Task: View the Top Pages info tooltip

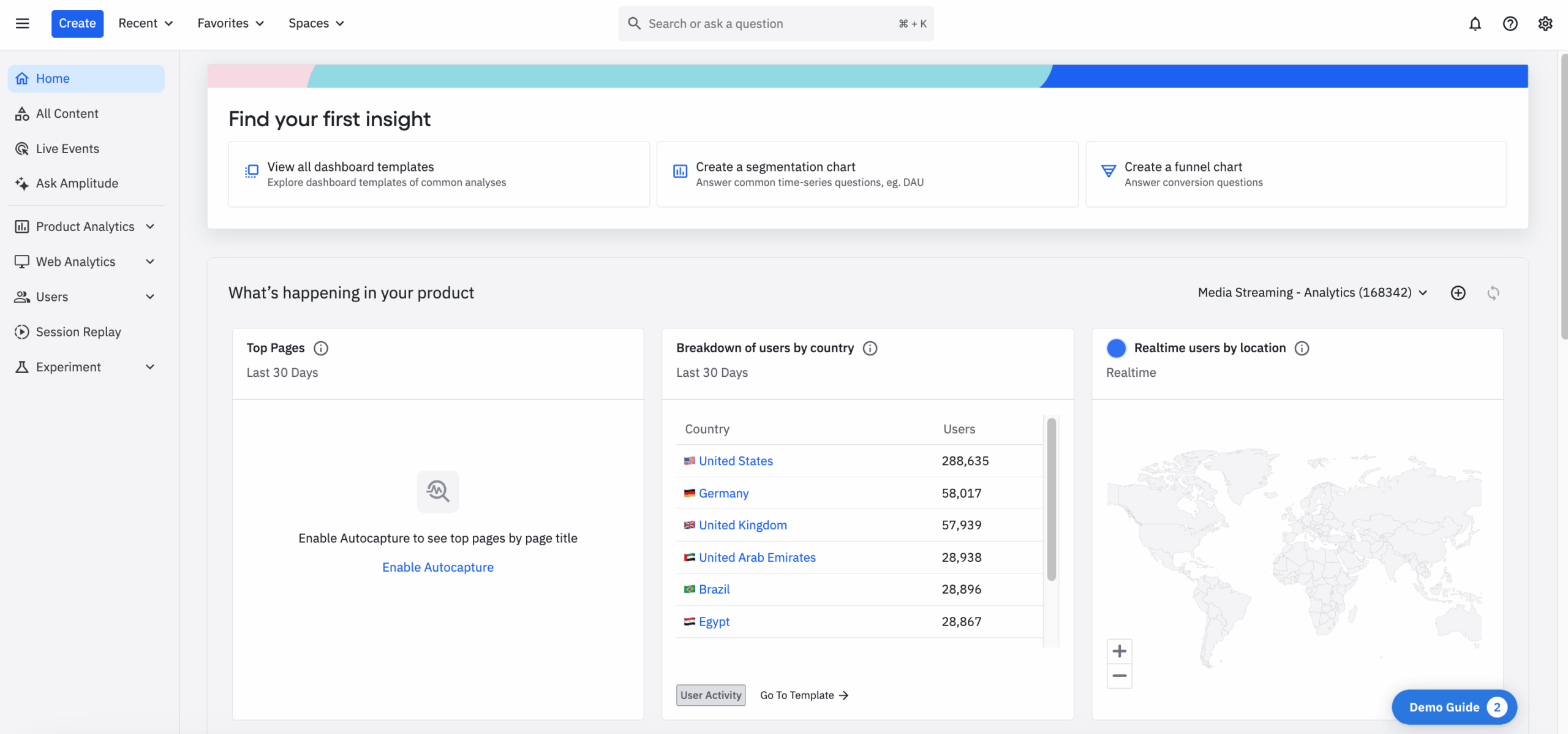Action: [321, 348]
